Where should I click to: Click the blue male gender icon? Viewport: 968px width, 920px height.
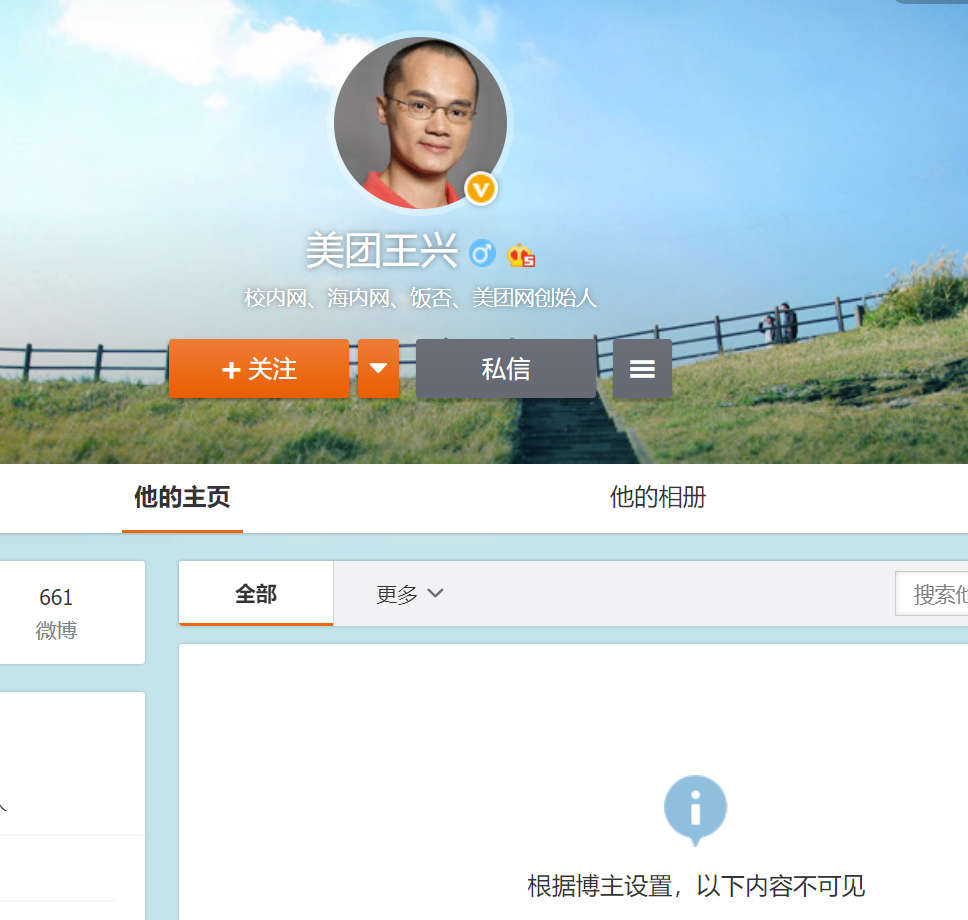pyautogui.click(x=482, y=254)
